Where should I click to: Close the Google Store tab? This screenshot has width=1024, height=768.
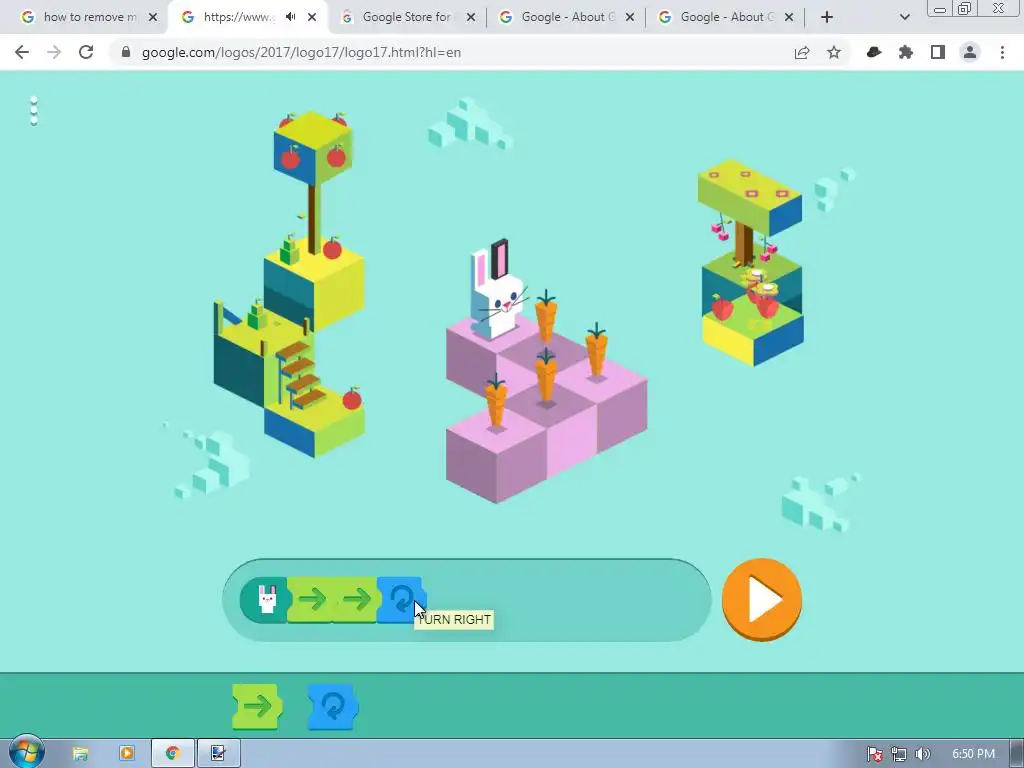coord(471,17)
